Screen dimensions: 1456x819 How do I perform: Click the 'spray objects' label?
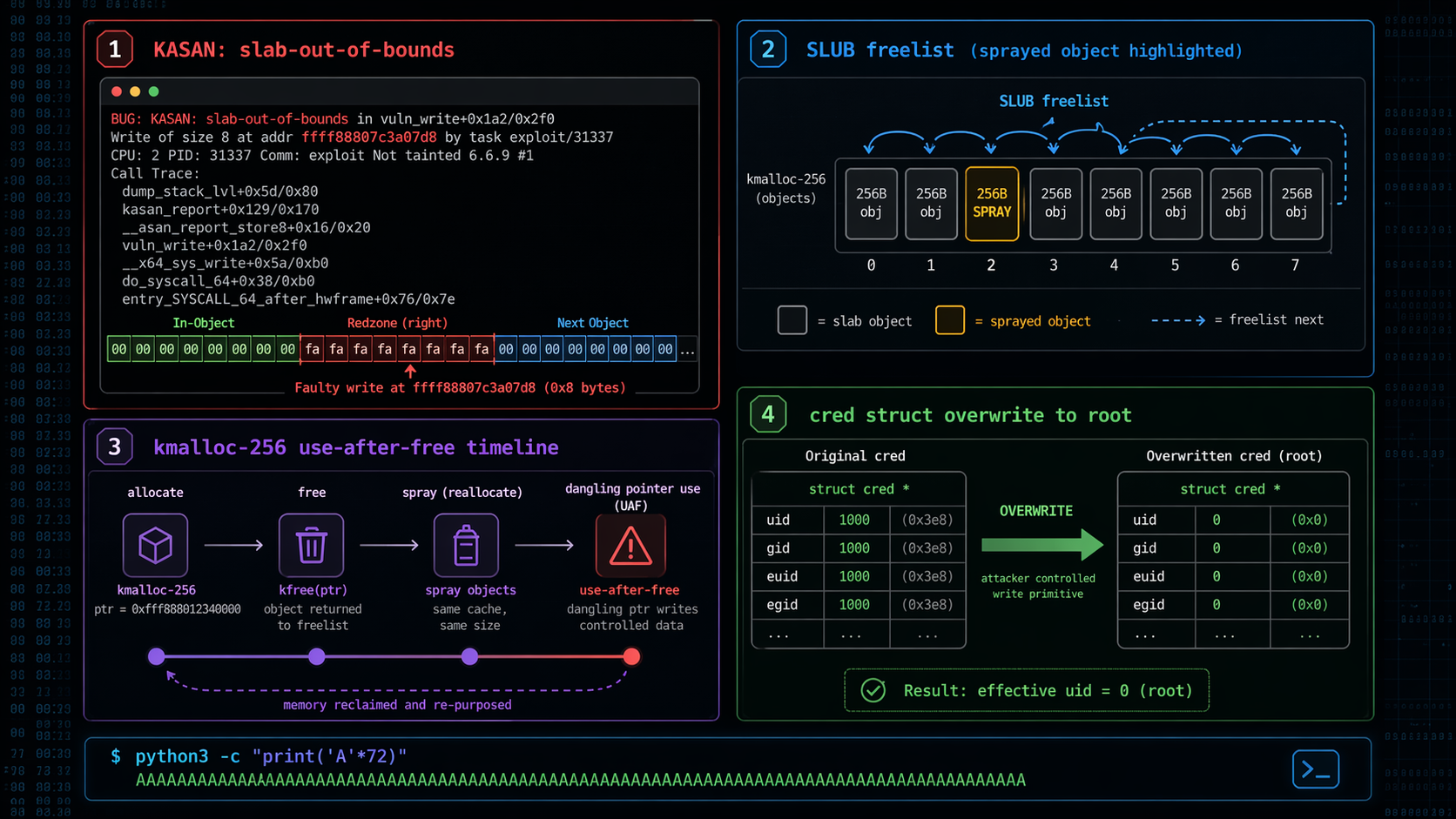click(x=470, y=590)
